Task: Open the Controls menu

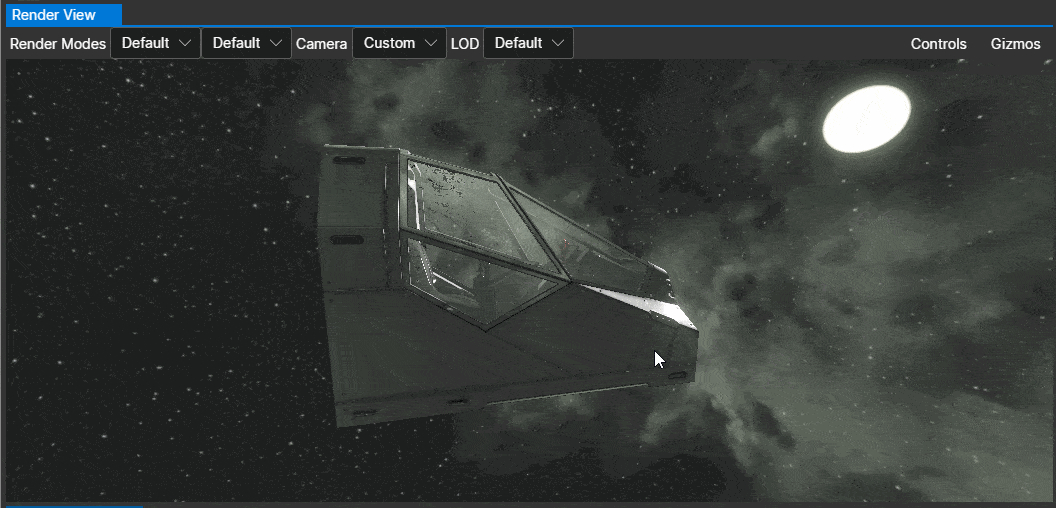Action: [x=938, y=44]
